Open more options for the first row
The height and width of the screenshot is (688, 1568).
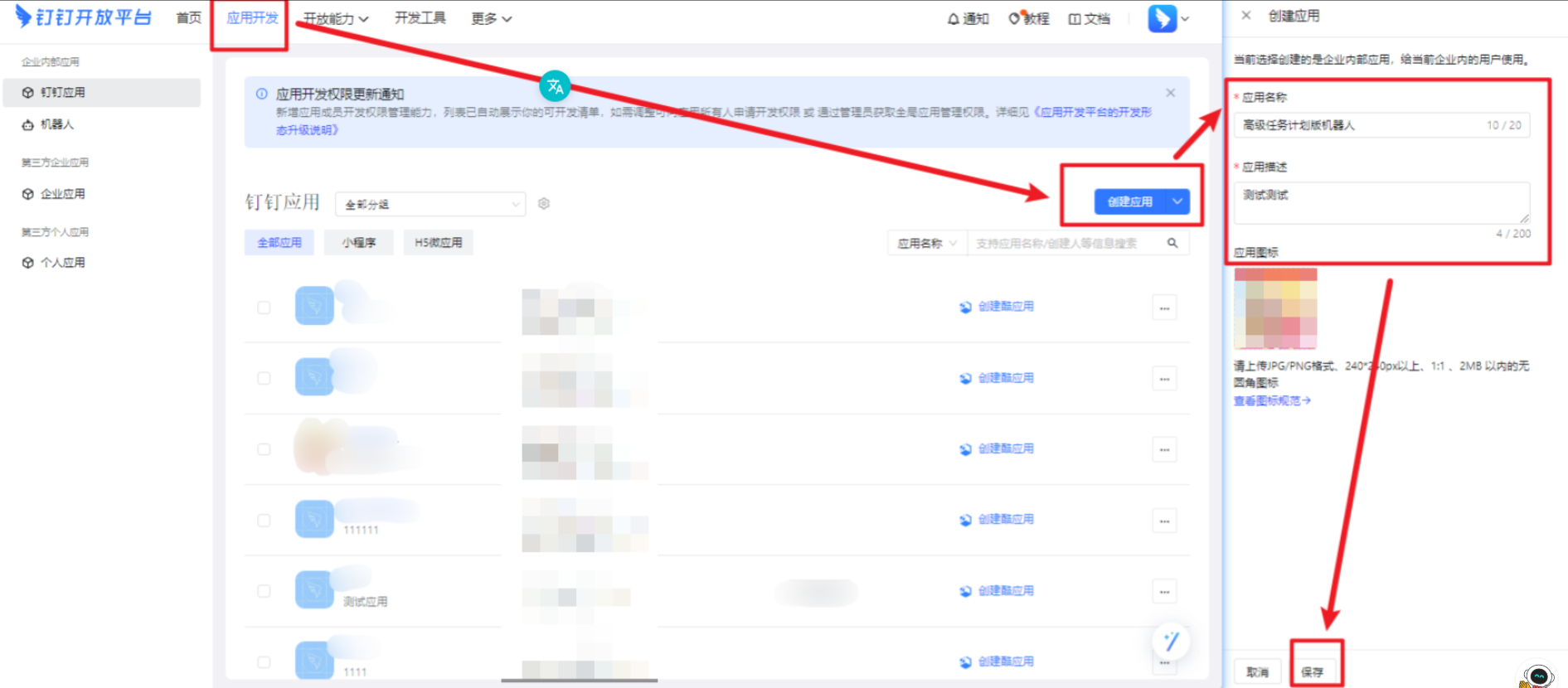coord(1164,308)
